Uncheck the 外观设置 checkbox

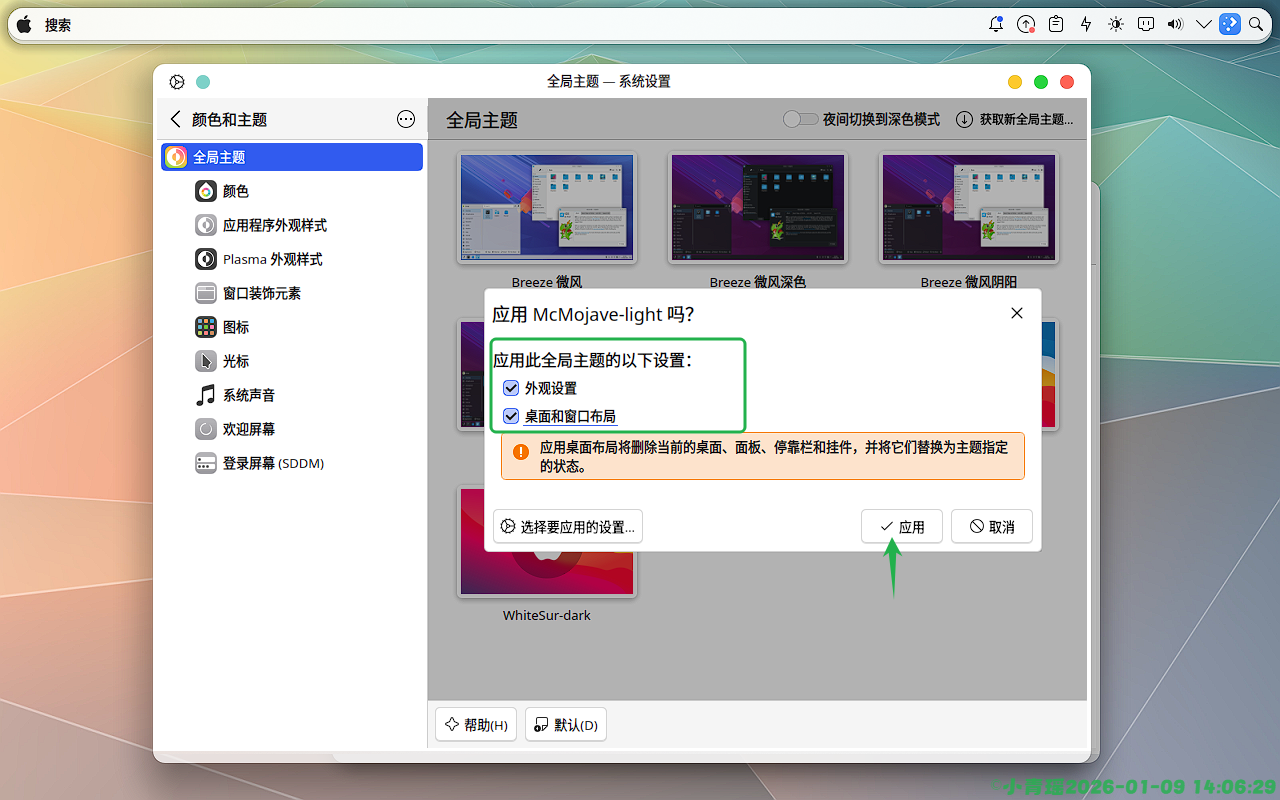tap(511, 388)
